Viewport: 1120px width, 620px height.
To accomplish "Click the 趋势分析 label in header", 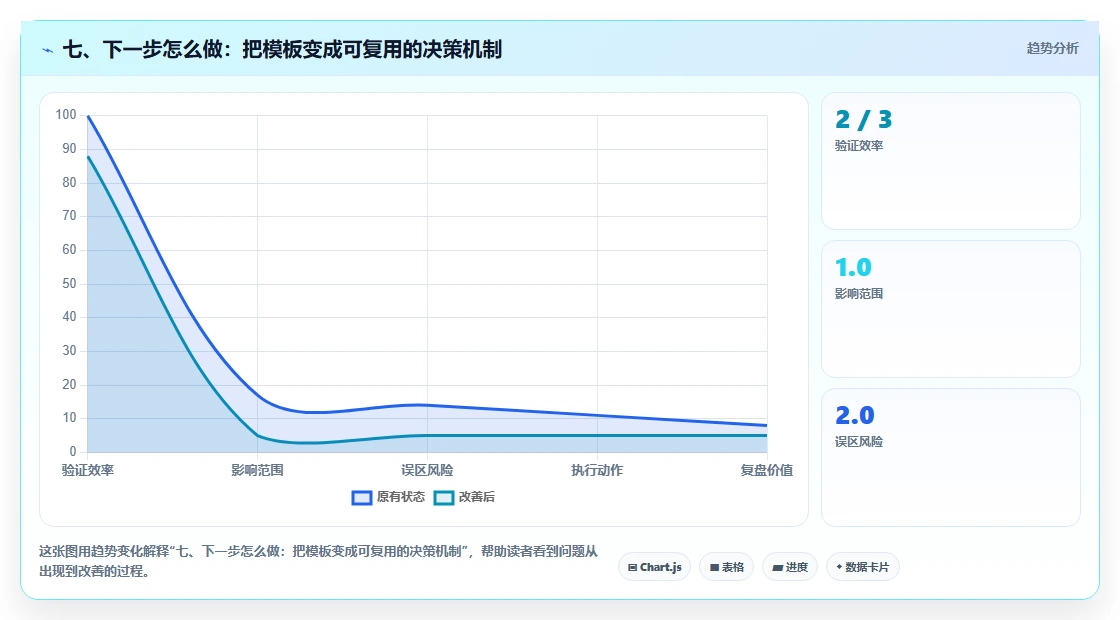I will (x=1052, y=49).
